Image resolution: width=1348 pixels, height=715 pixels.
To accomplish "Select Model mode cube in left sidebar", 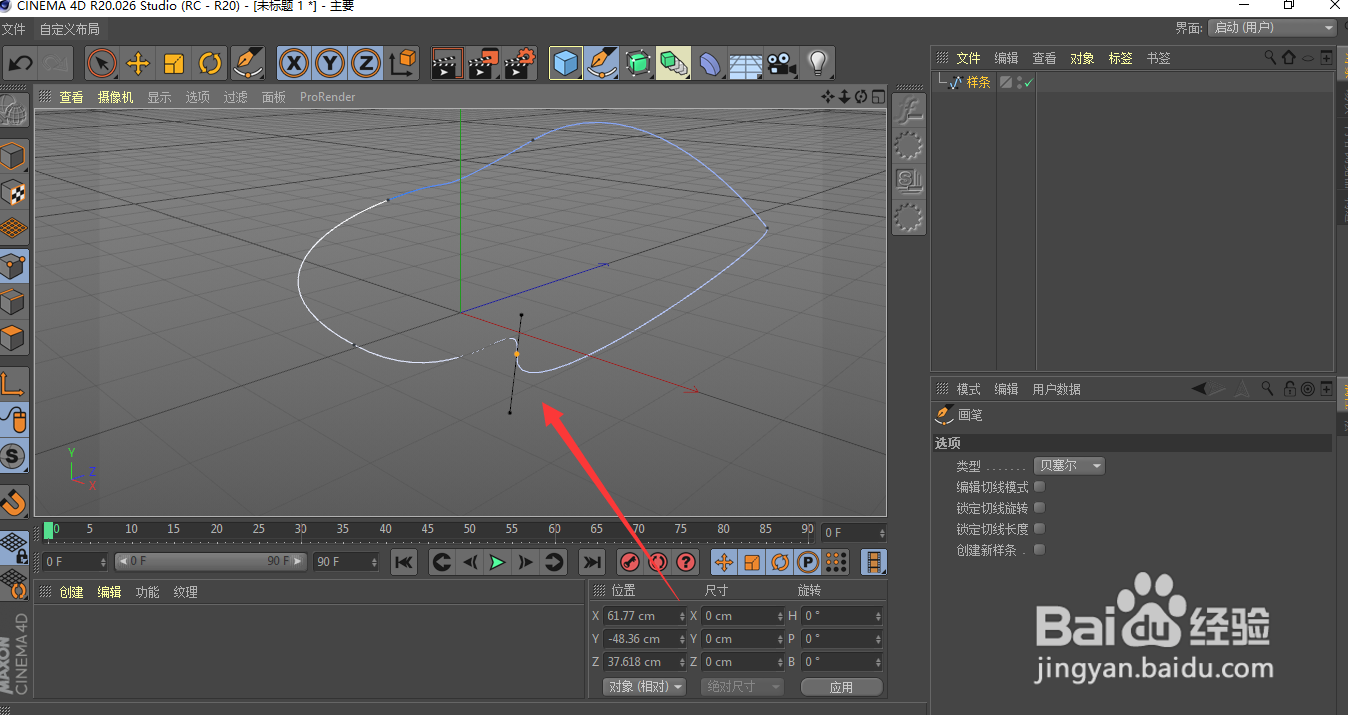I will pos(14,157).
